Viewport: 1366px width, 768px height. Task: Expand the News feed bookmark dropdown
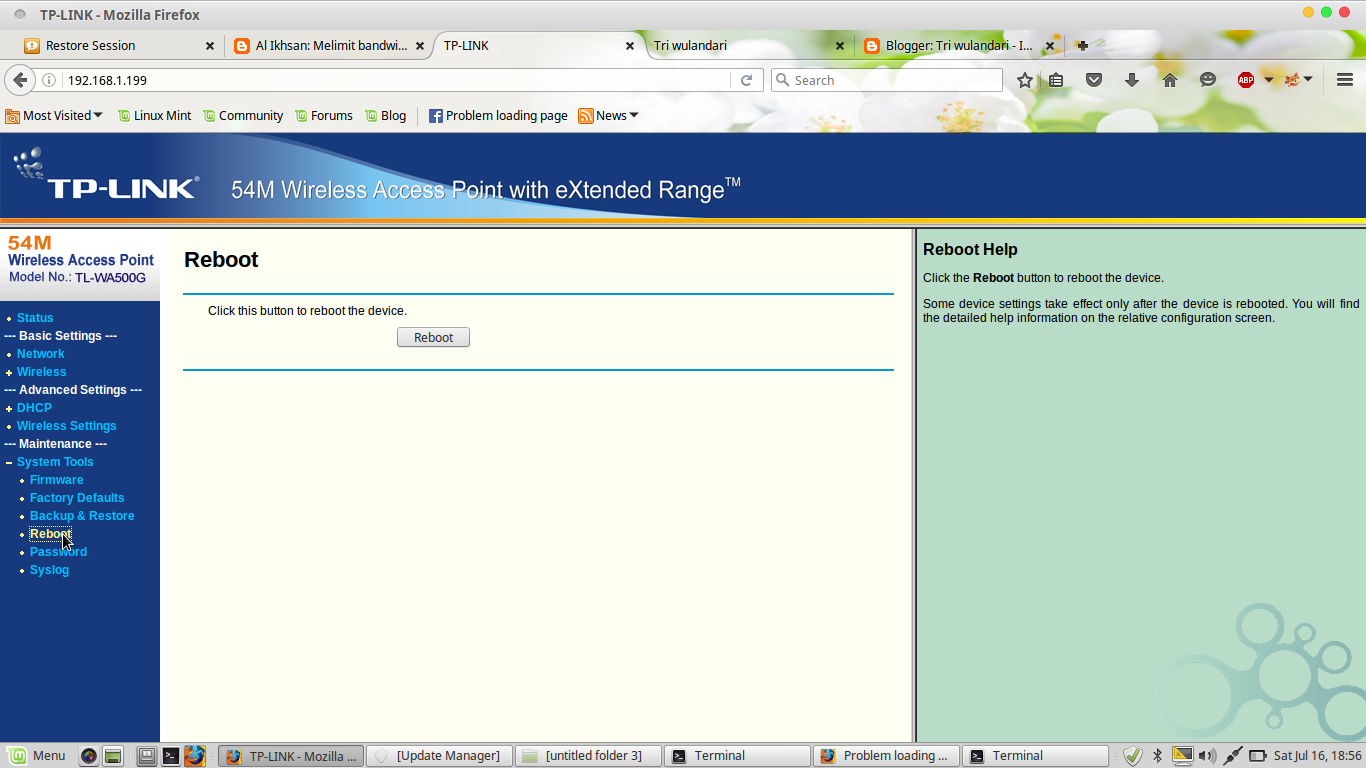pos(608,115)
